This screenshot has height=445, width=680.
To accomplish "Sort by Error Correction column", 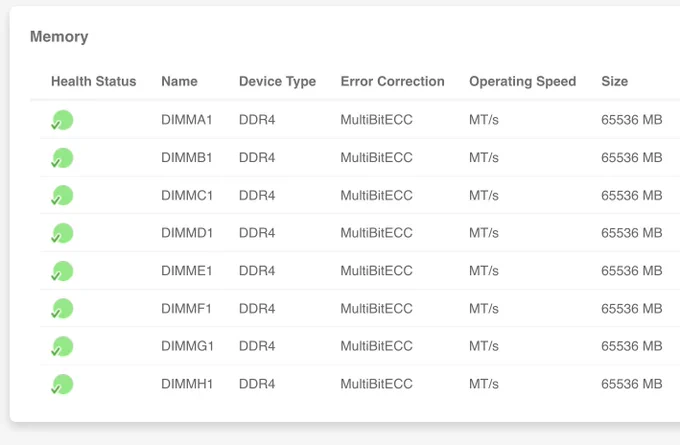I will pos(392,81).
